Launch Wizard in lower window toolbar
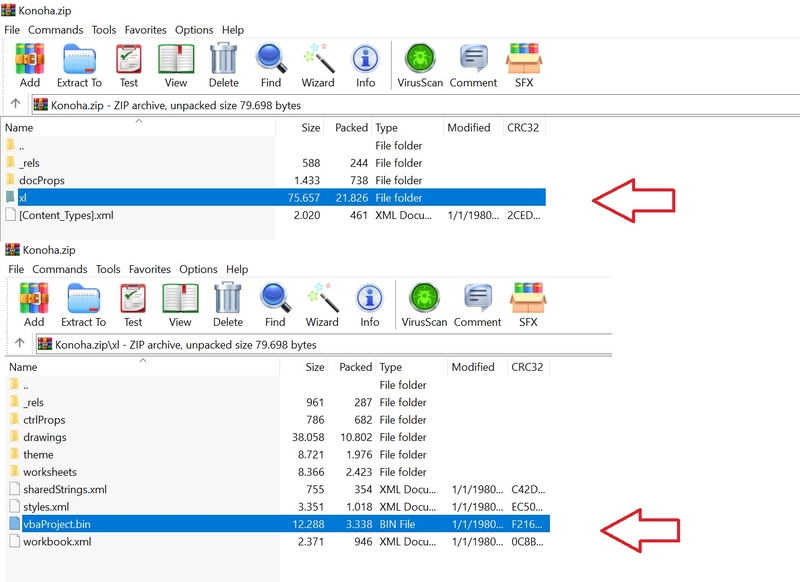This screenshot has height=582, width=800. point(322,305)
